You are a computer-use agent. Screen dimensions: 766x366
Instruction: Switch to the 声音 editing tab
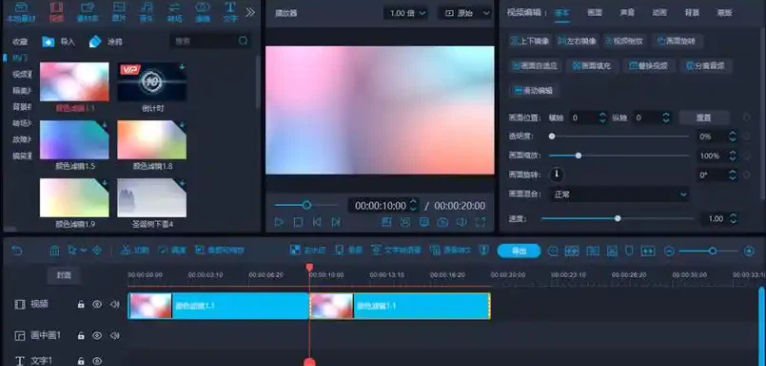[x=627, y=13]
